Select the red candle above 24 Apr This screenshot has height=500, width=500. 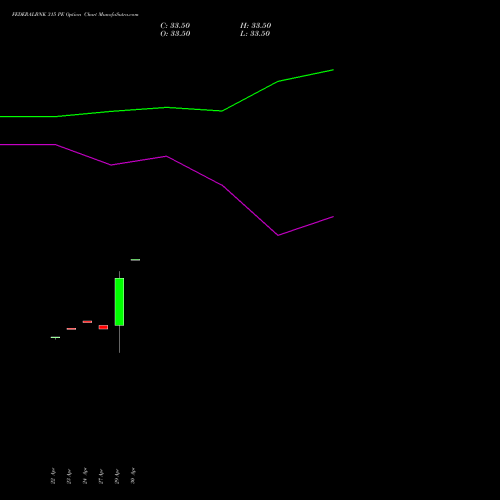point(87,322)
